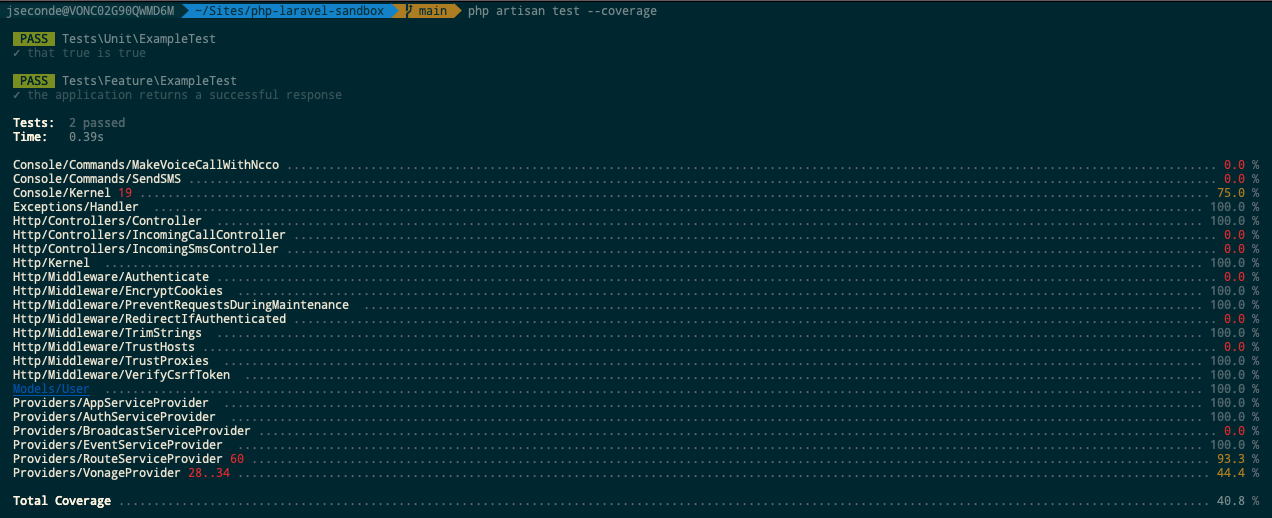Click the Tests\Feature\ExampleTest name
This screenshot has height=518, width=1272.
[149, 81]
